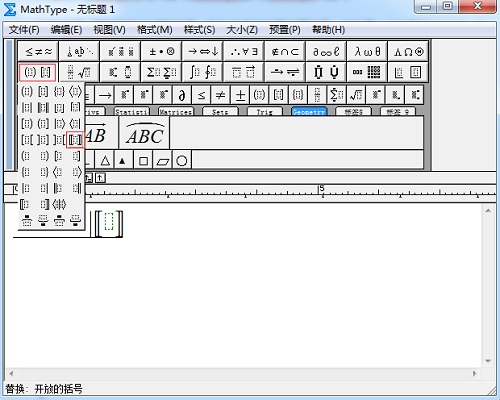This screenshot has height=400, width=500.
Task: Insert the parallelogram symbol
Action: (x=162, y=161)
